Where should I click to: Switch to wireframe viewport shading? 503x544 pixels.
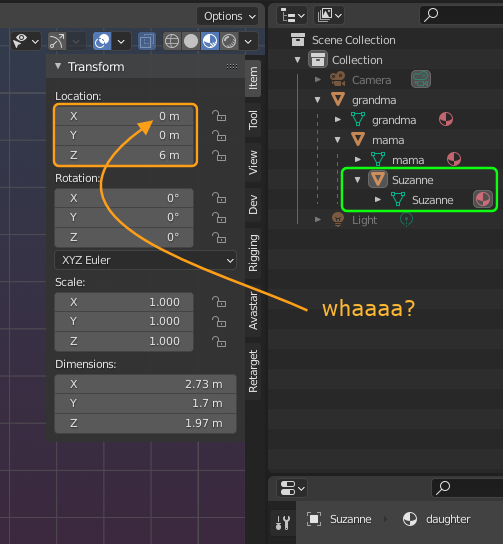pyautogui.click(x=172, y=41)
